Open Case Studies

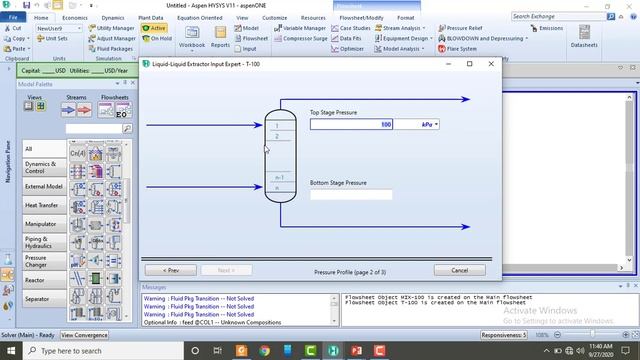351,28
